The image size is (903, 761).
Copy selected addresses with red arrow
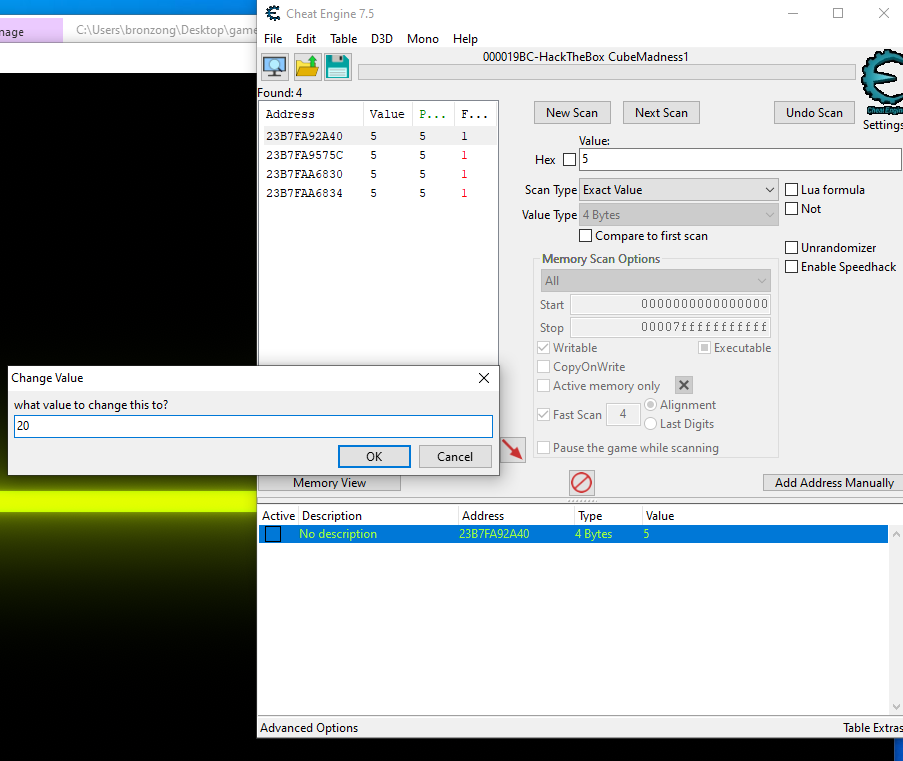[x=512, y=449]
